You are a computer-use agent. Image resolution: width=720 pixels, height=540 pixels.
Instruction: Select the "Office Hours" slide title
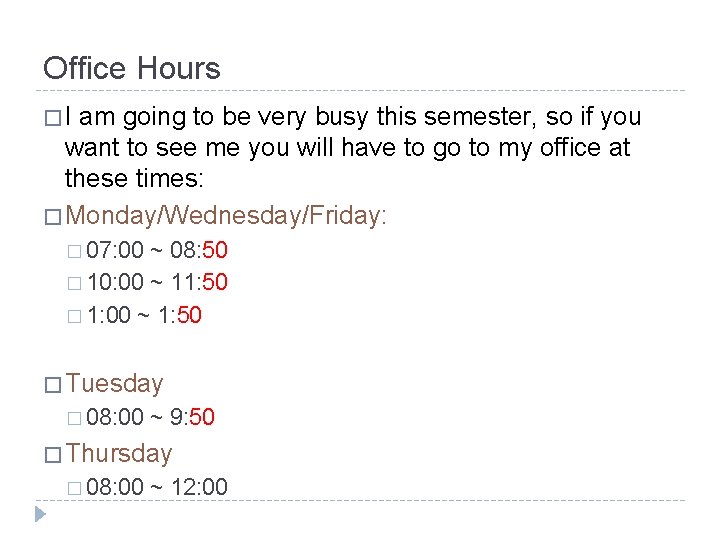click(132, 69)
